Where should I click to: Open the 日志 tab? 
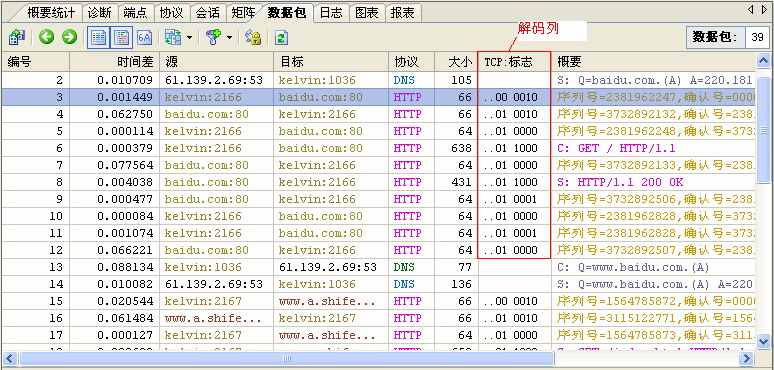coord(331,12)
